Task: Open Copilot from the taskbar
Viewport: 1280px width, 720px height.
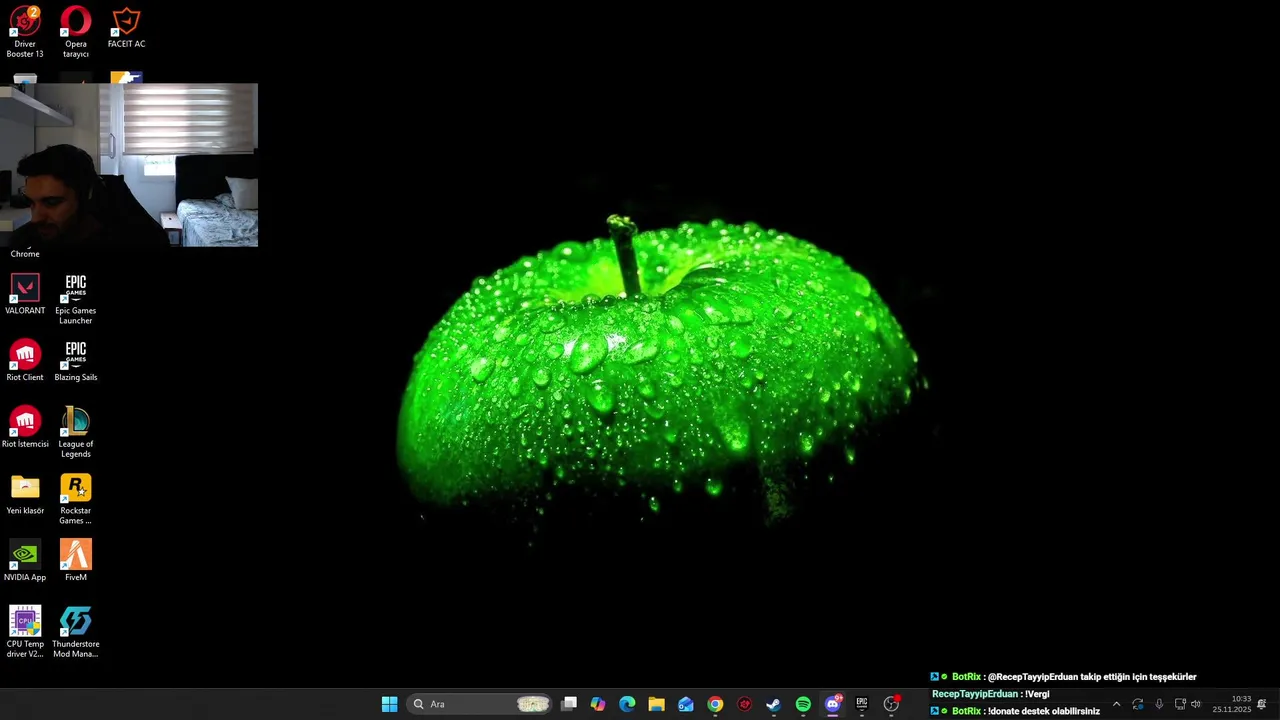Action: pos(598,704)
